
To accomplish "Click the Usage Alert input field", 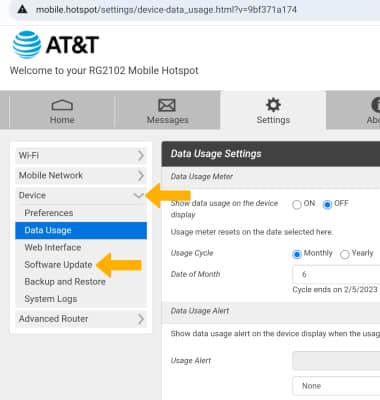I will pyautogui.click(x=336, y=360).
